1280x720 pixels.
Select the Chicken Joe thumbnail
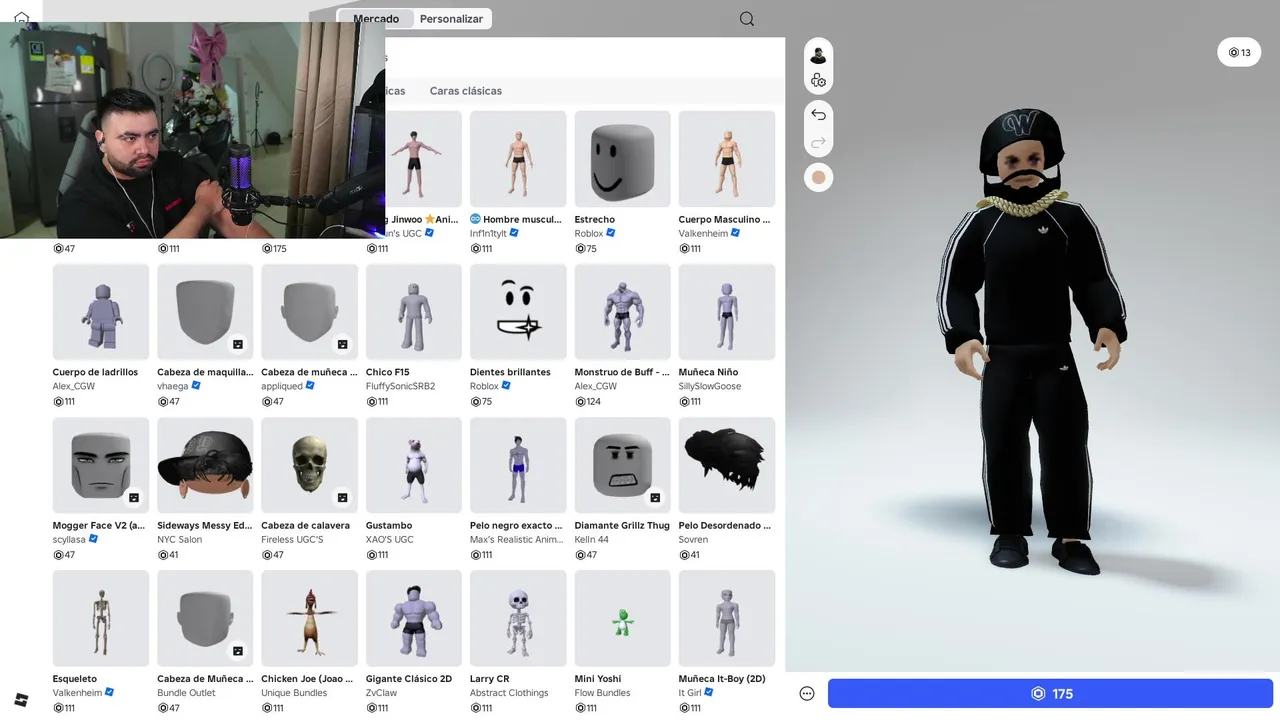(x=309, y=618)
